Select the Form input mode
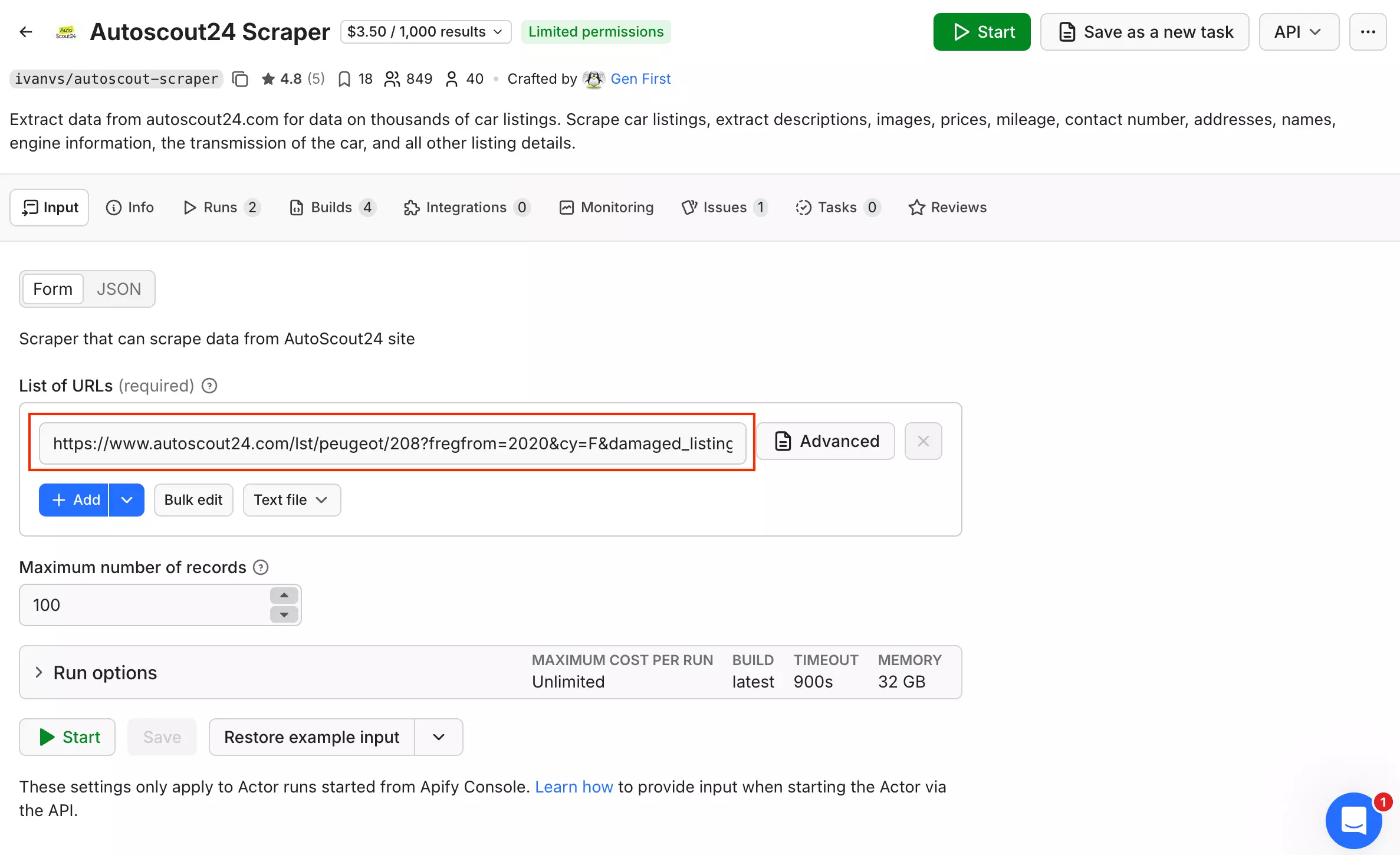The width and height of the screenshot is (1400, 855). pyautogui.click(x=53, y=289)
